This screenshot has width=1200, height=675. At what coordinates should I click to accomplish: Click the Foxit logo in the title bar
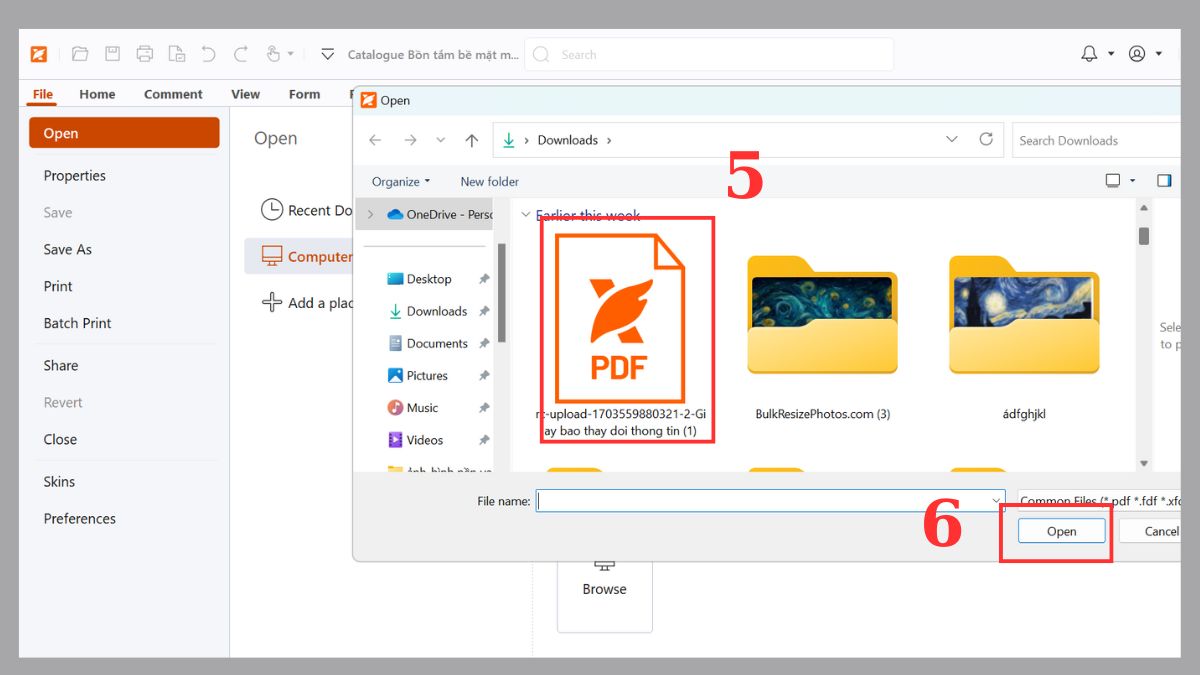pyautogui.click(x=39, y=54)
